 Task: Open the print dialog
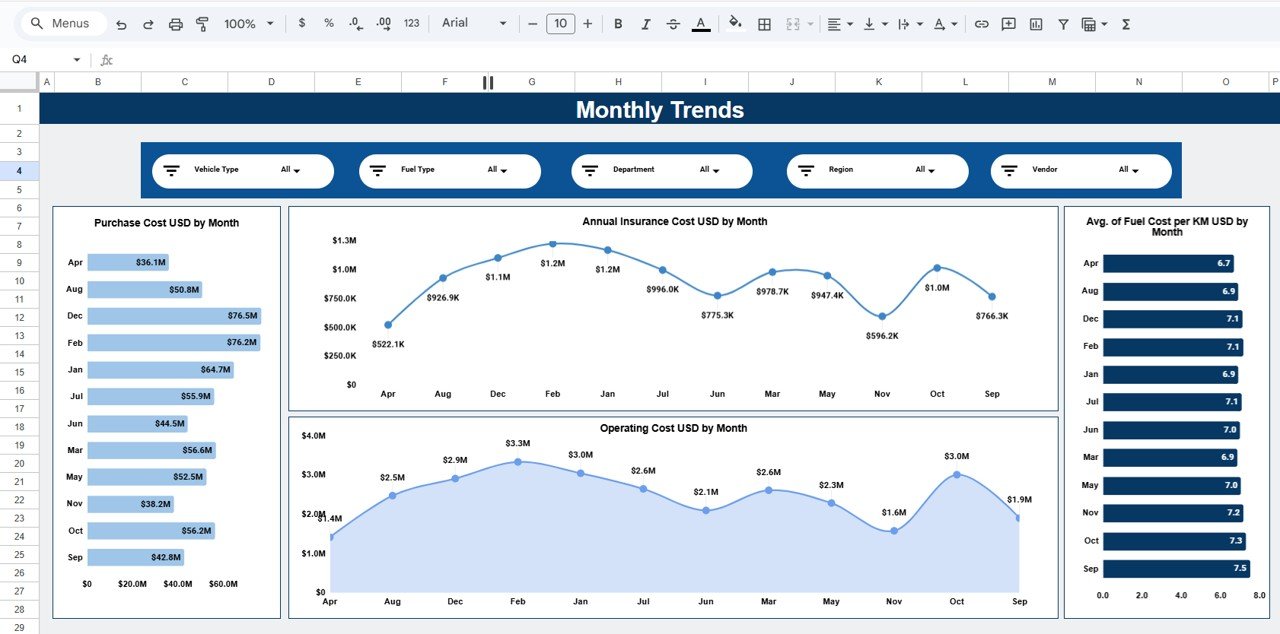pos(176,23)
